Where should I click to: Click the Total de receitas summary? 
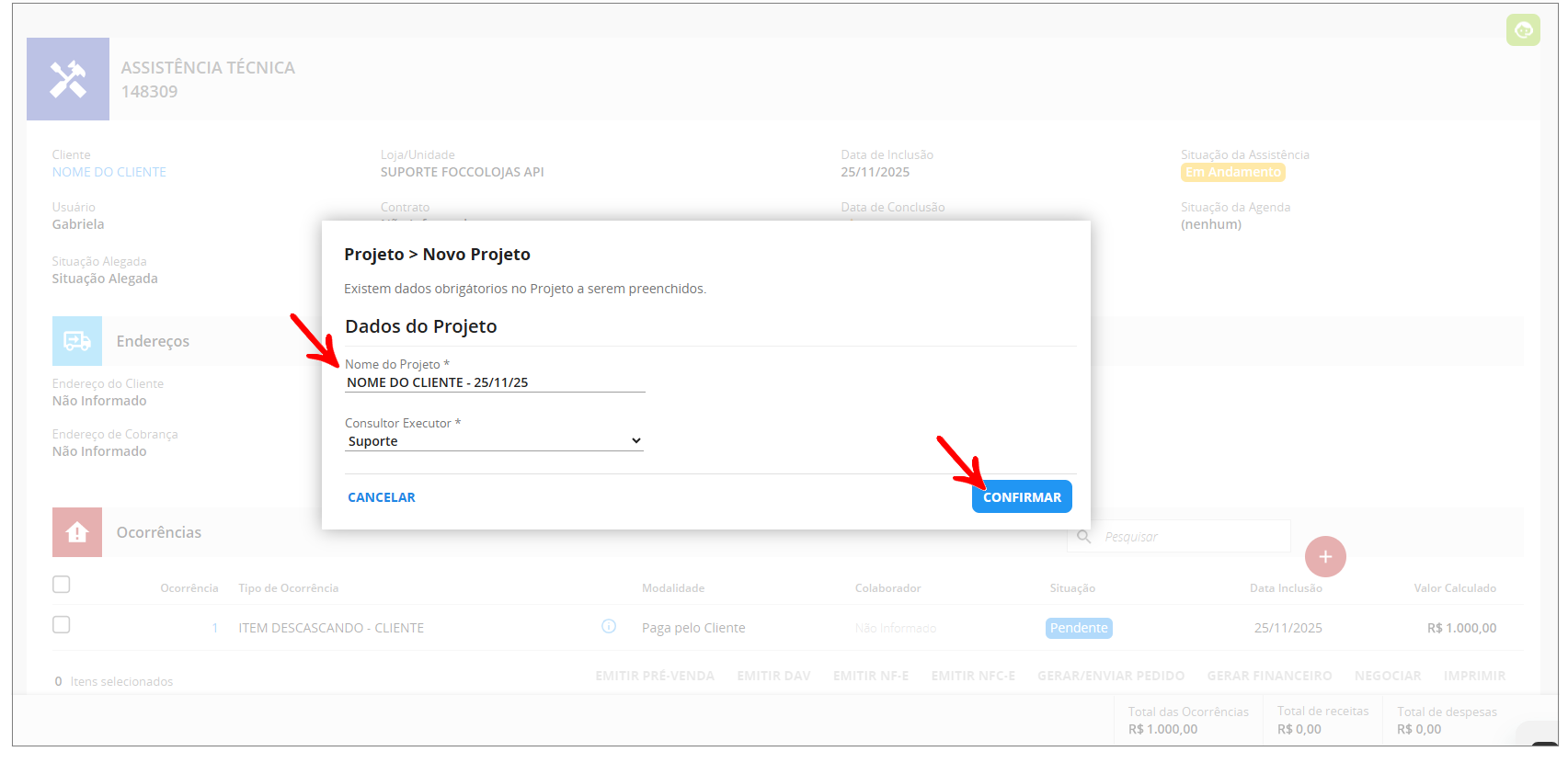tap(1322, 720)
